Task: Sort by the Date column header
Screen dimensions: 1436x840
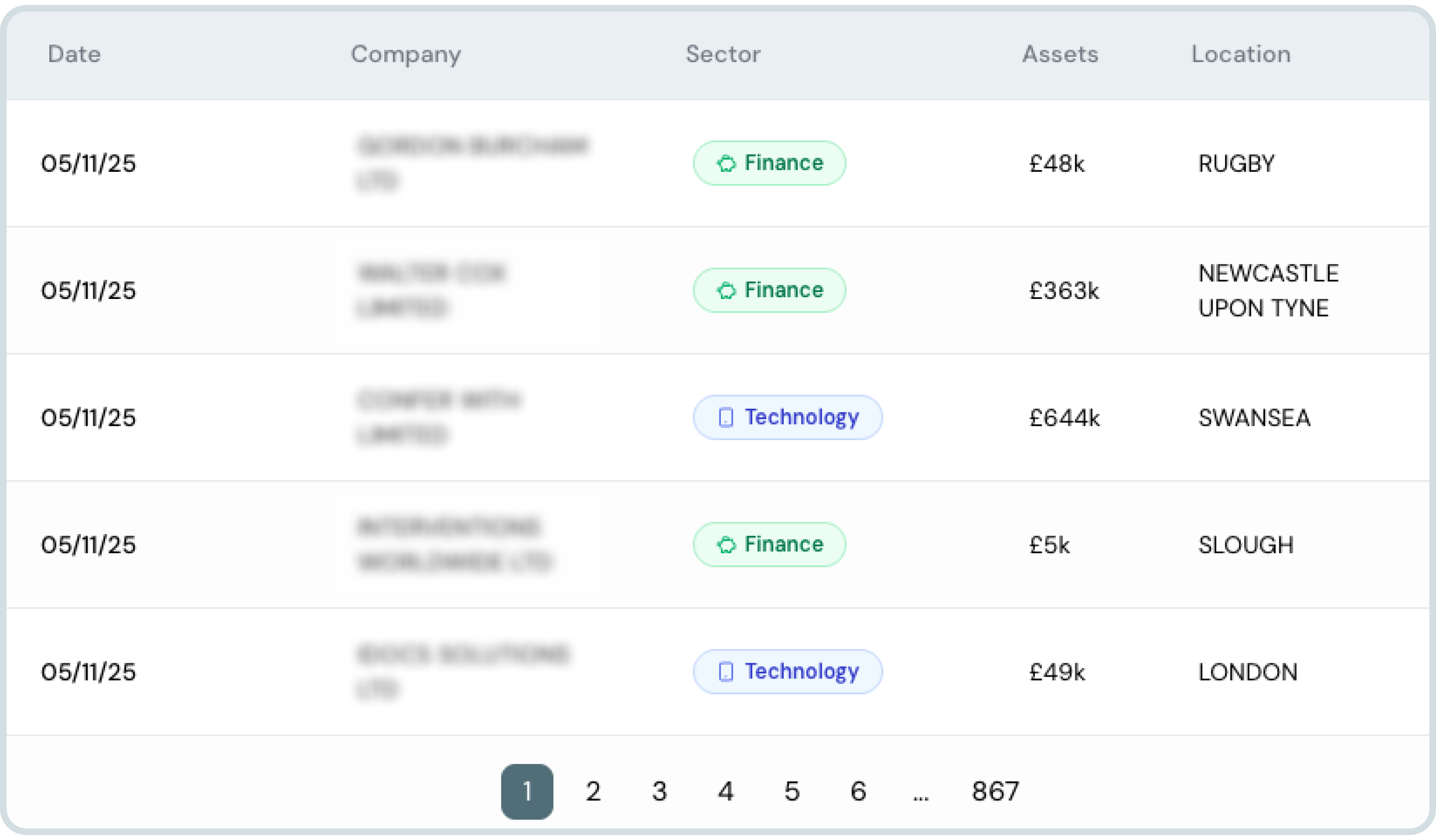Action: [x=74, y=54]
